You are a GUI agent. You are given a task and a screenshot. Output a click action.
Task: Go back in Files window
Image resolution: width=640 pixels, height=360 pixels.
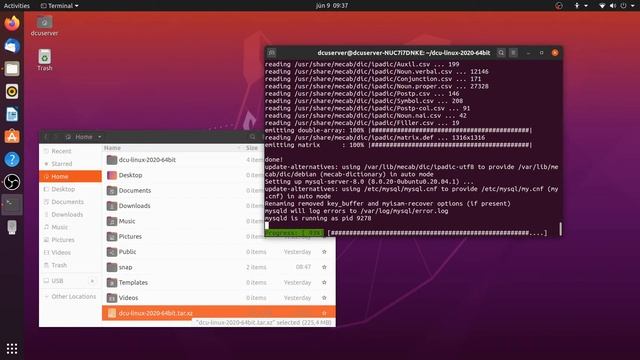46,137
